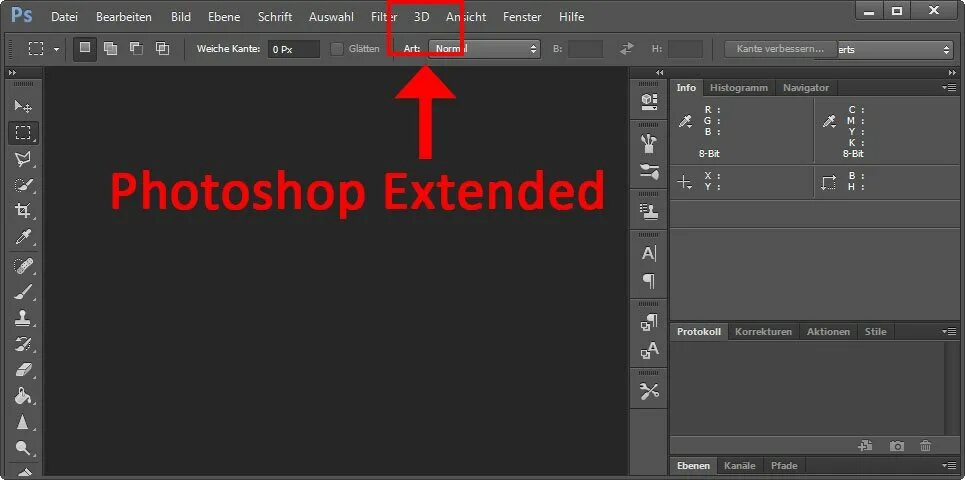The width and height of the screenshot is (965, 480).
Task: Open the workspace switcher dropdown
Action: pos(894,50)
